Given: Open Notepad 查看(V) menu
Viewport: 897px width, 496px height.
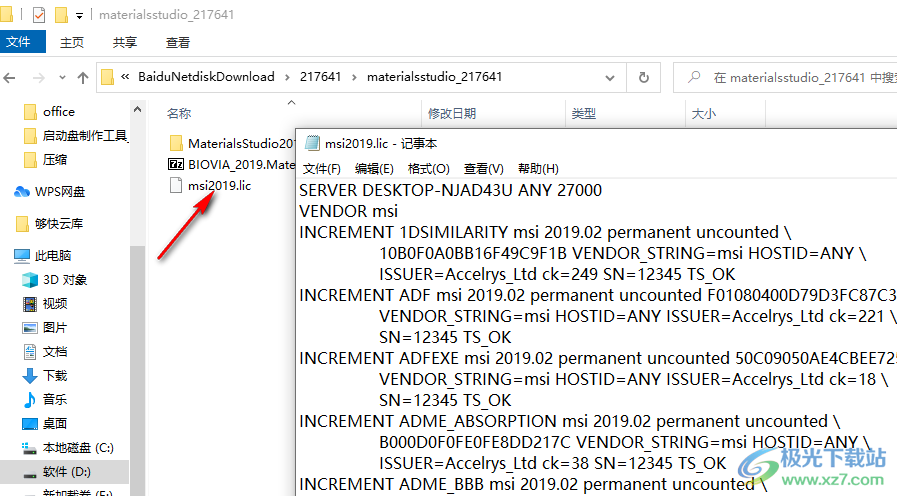Looking at the screenshot, I should click(x=483, y=169).
